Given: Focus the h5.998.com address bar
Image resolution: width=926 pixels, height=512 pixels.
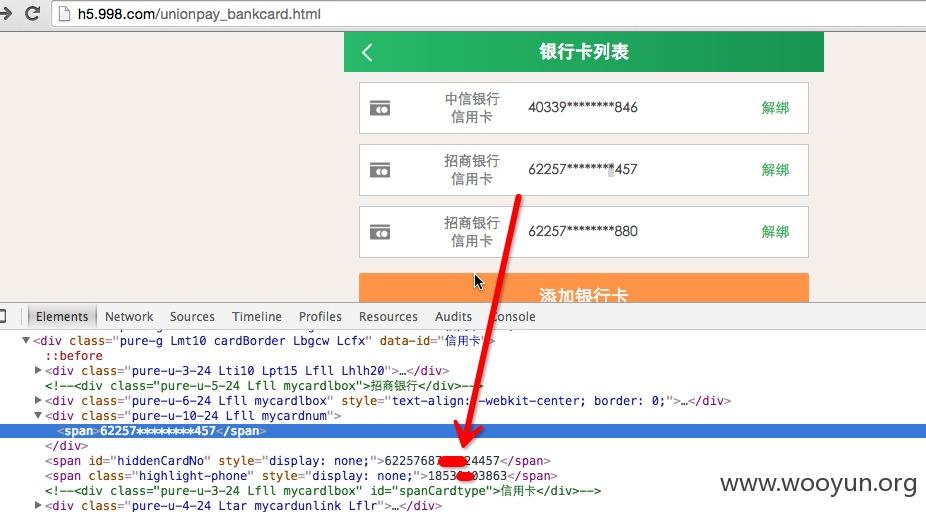Looking at the screenshot, I should pos(489,14).
